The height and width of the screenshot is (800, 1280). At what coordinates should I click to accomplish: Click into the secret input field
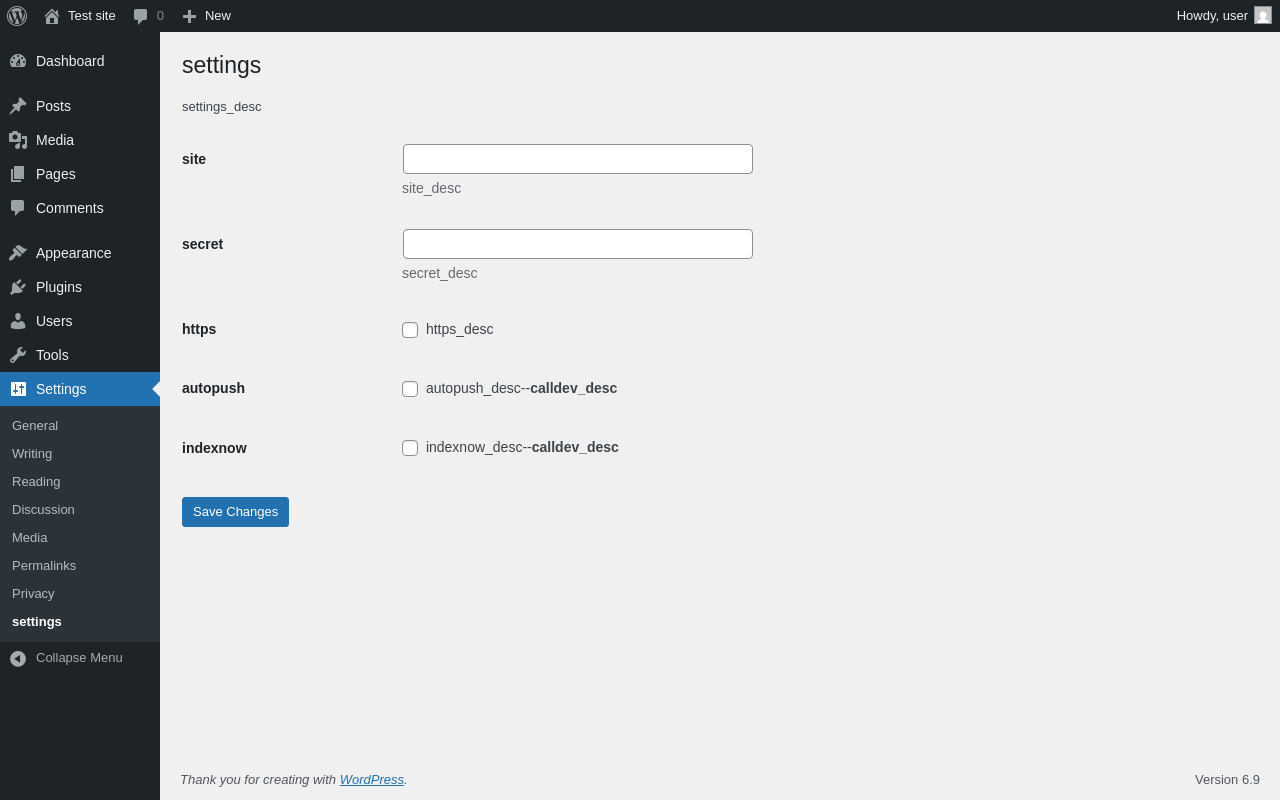pyautogui.click(x=578, y=244)
